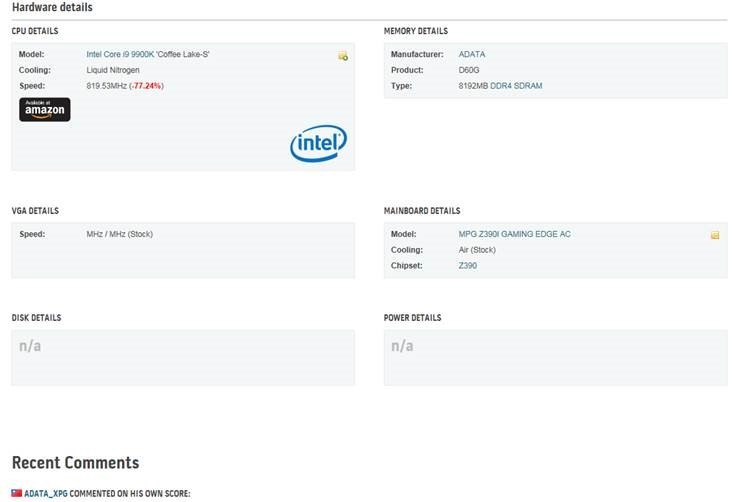Click the DISK DETAILS section heading

tap(36, 318)
